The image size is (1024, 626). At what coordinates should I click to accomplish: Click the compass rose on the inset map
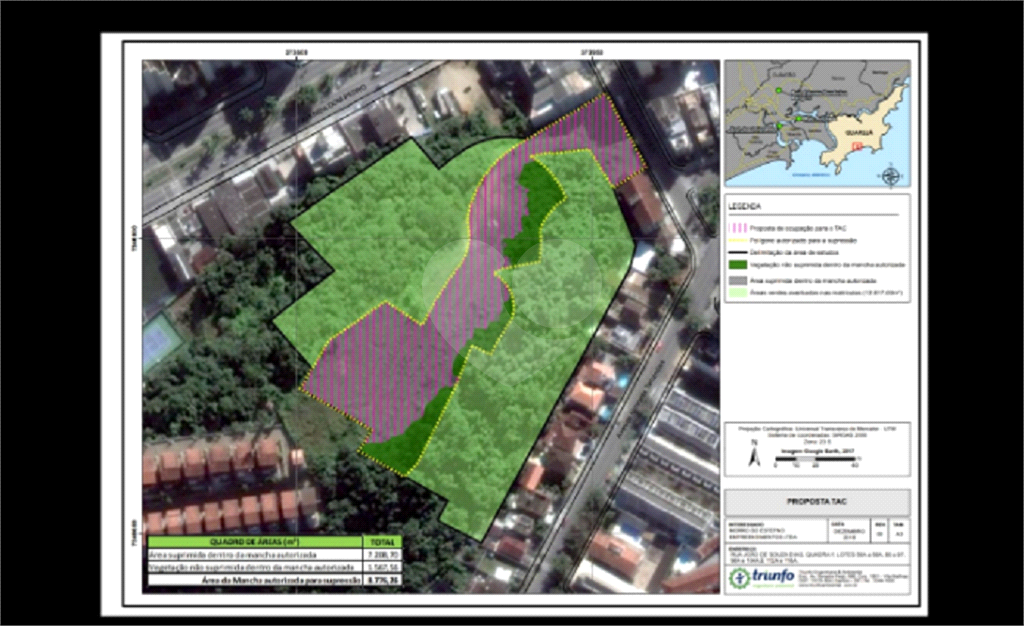890,177
